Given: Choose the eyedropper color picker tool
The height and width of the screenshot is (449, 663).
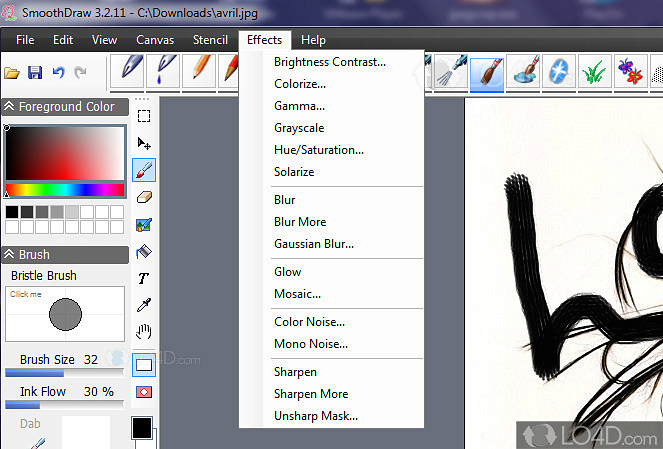Looking at the screenshot, I should coord(144,305).
